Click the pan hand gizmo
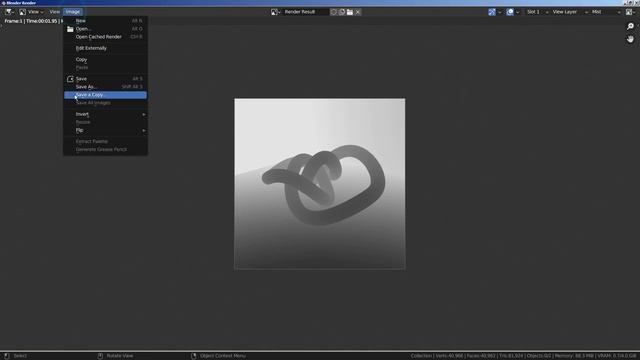Viewport: 640px width, 360px height. click(x=630, y=39)
